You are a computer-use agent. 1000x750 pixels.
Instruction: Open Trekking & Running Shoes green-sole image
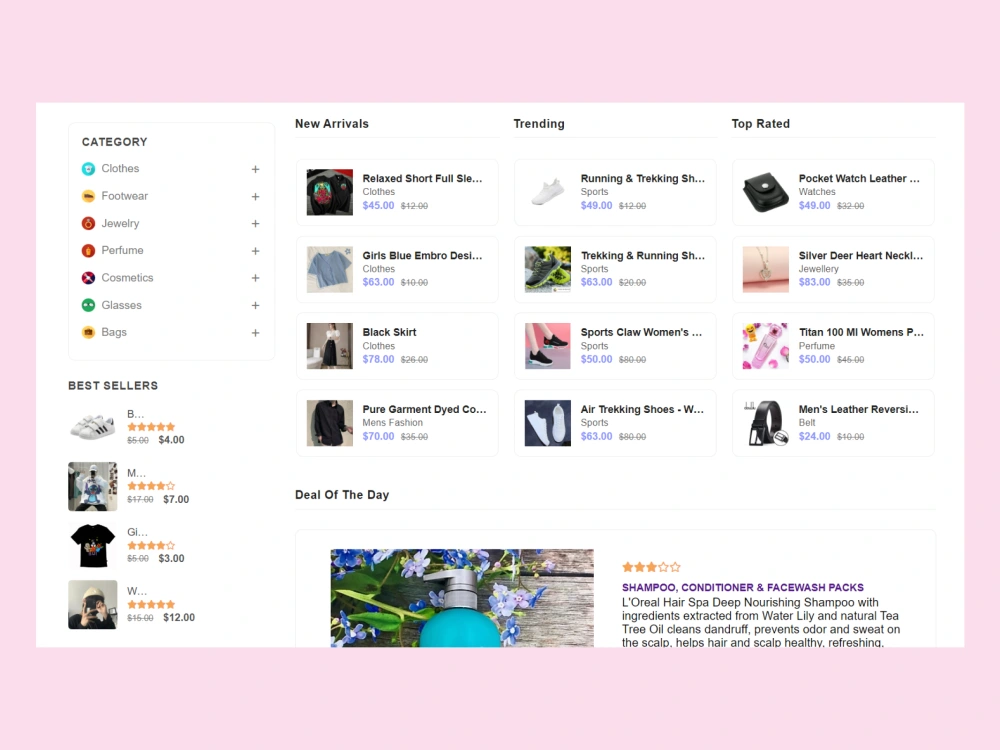pyautogui.click(x=548, y=269)
